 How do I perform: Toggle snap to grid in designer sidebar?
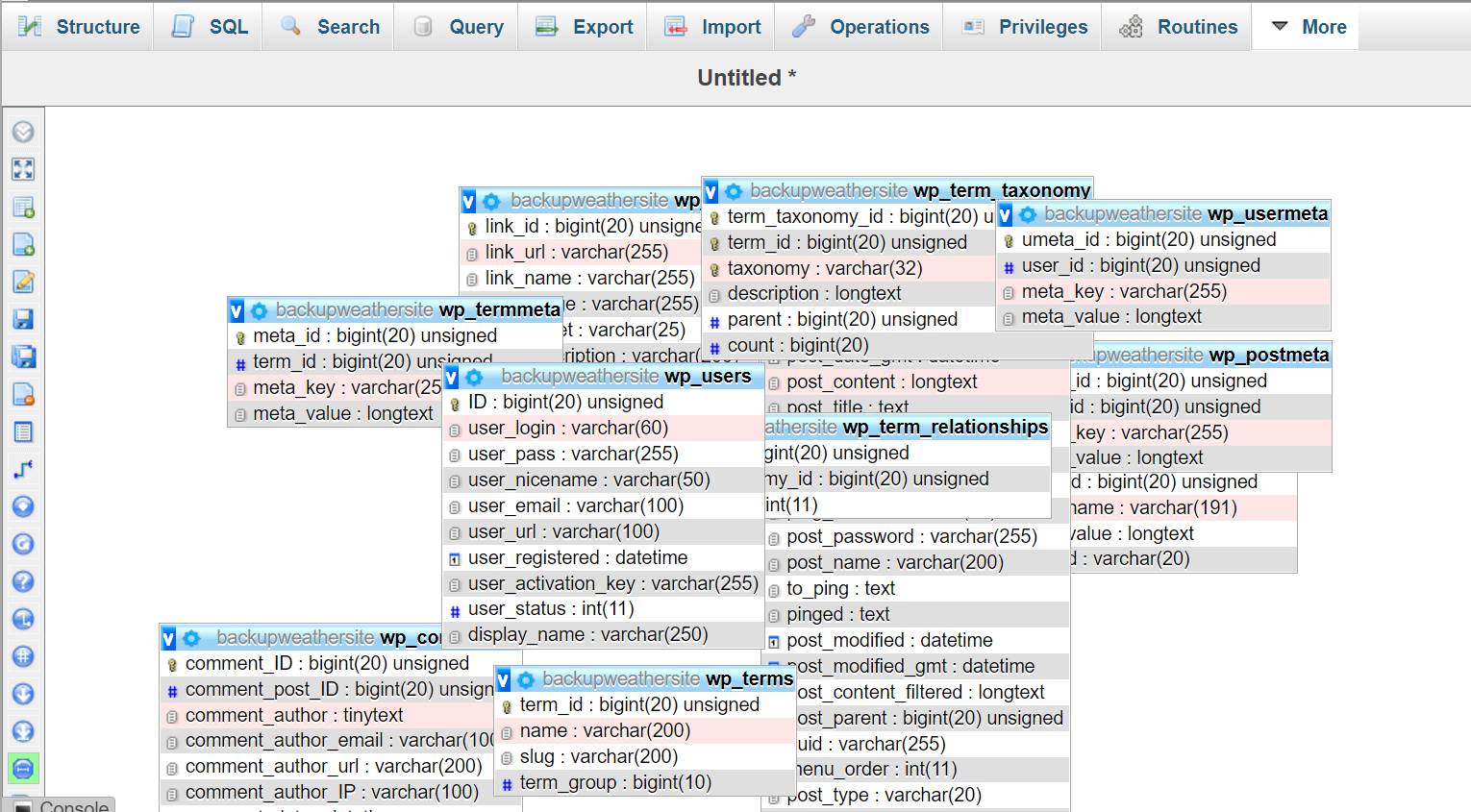(23, 656)
